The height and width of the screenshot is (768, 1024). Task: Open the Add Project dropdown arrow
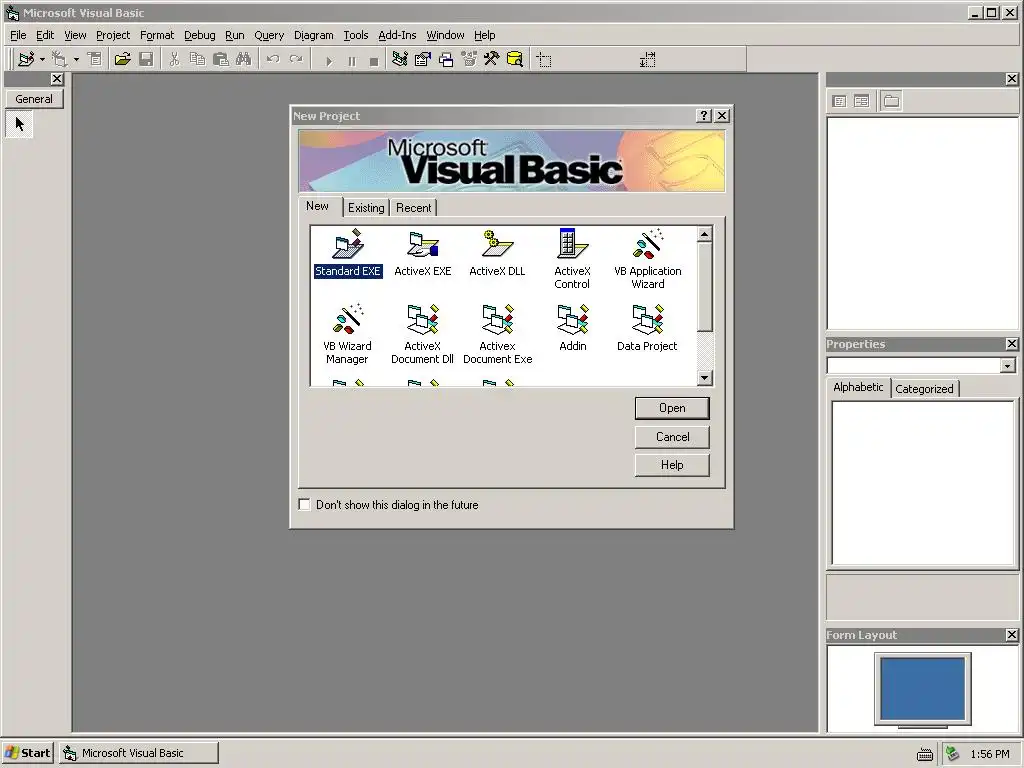click(x=42, y=59)
